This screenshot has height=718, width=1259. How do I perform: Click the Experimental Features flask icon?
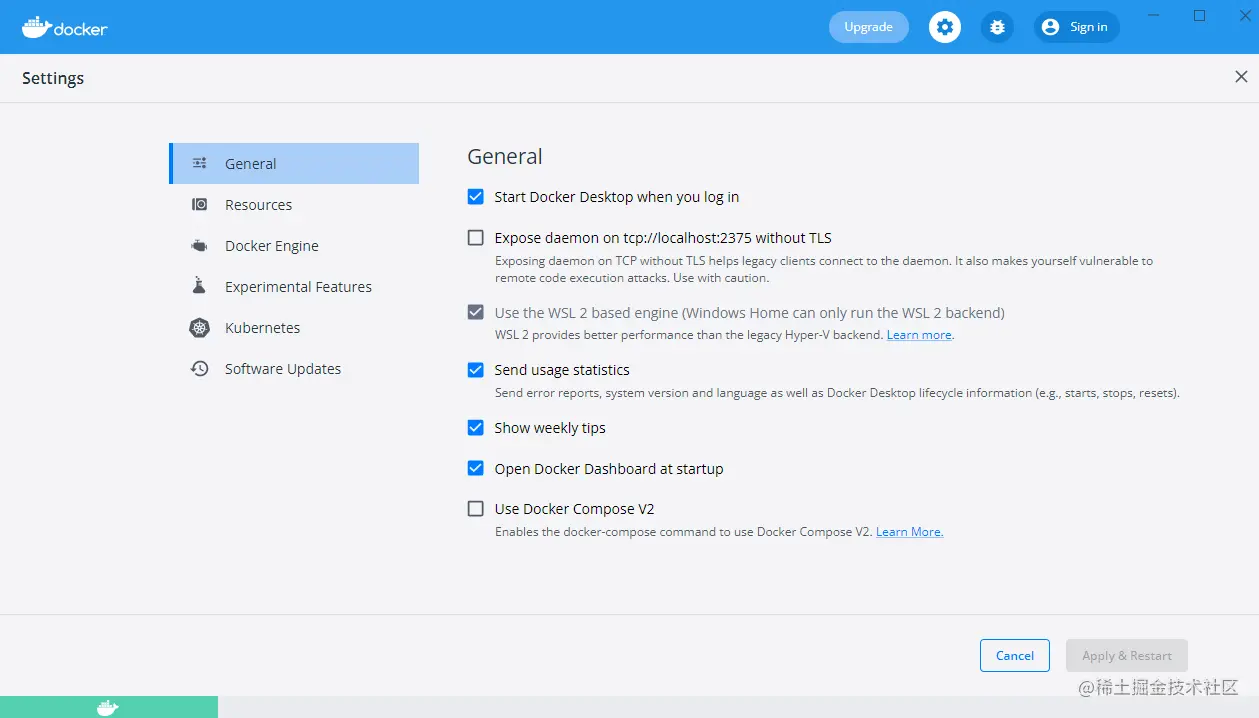[x=199, y=285]
